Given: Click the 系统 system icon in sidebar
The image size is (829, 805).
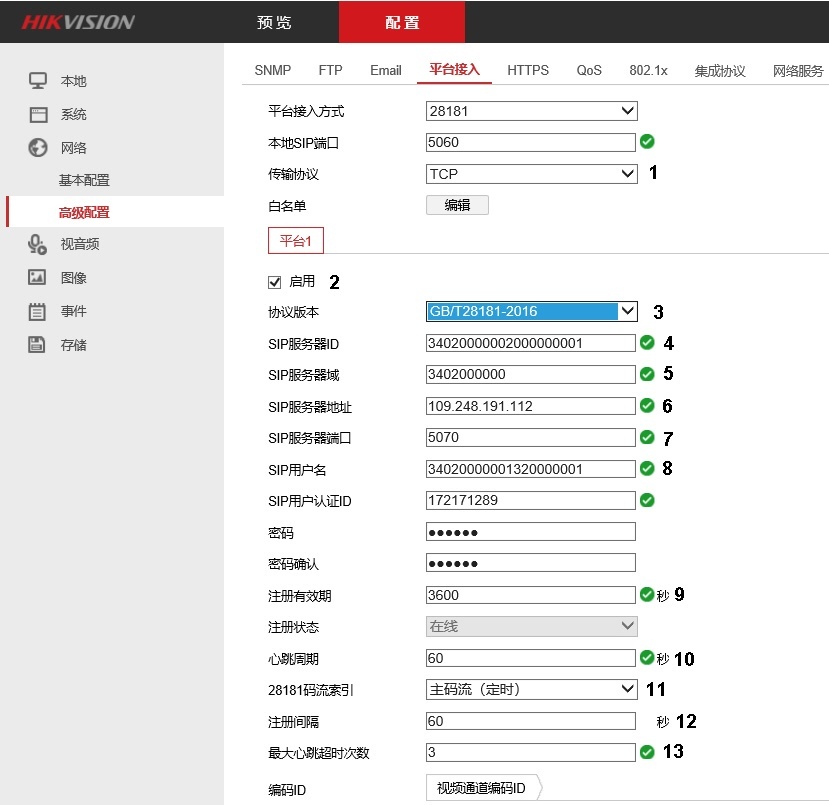Looking at the screenshot, I should click(x=37, y=115).
